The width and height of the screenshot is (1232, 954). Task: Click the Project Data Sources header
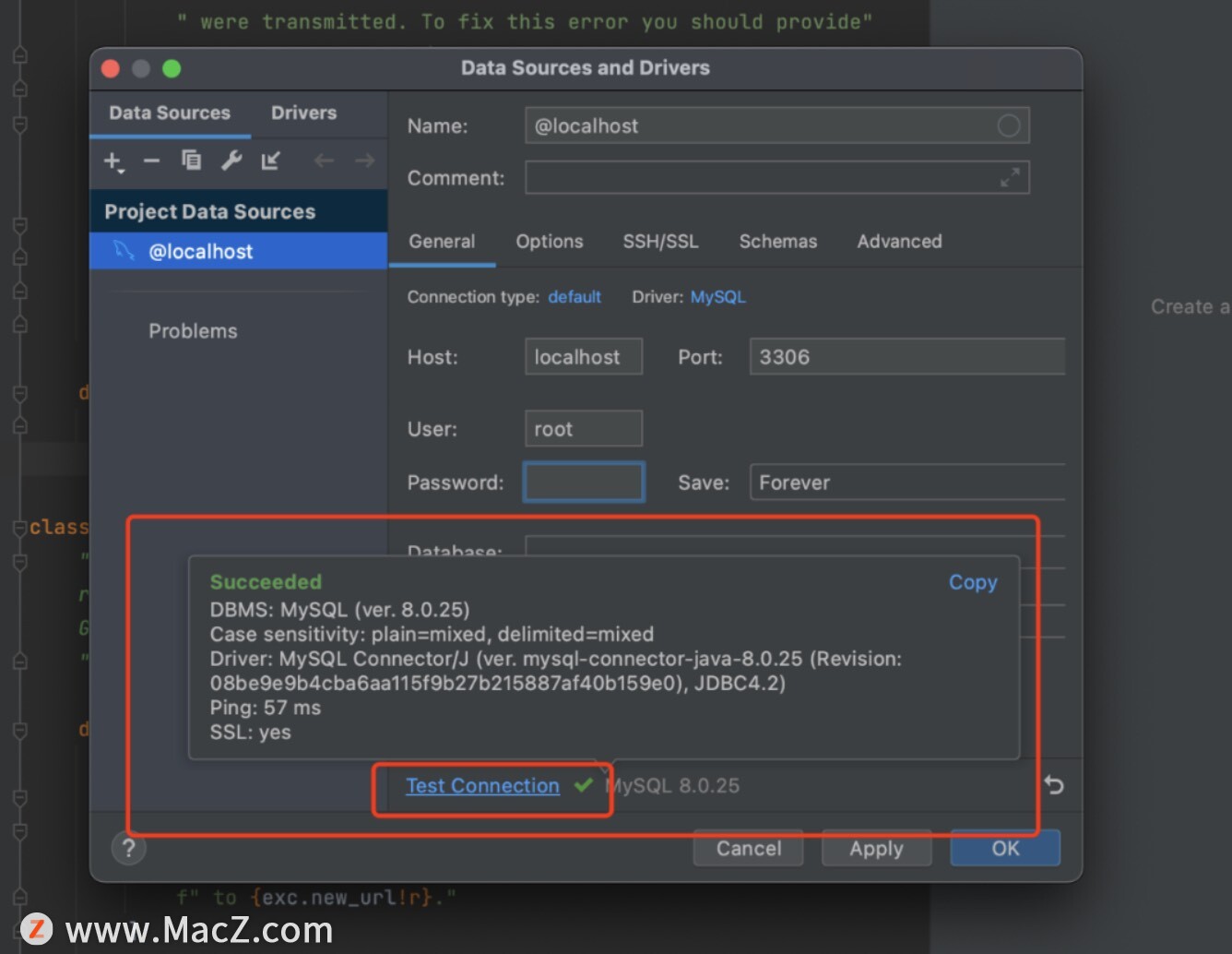[238, 211]
